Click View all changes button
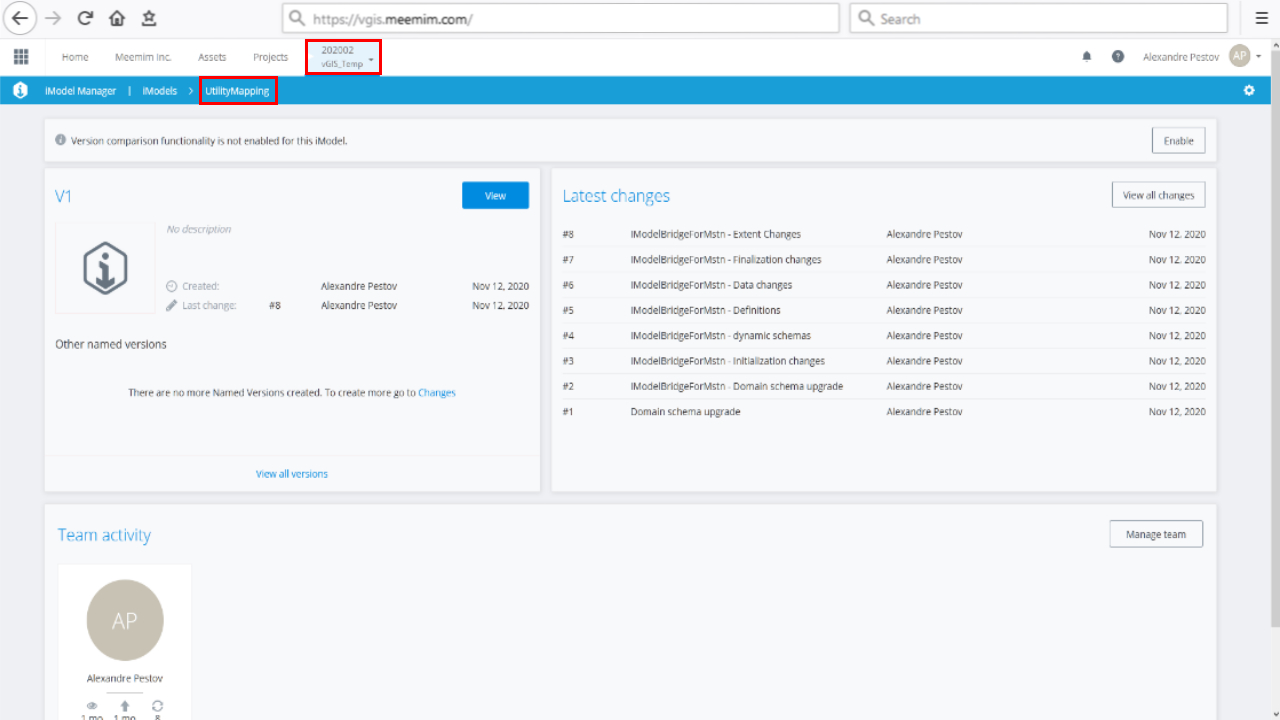The width and height of the screenshot is (1280, 720). (x=1158, y=195)
